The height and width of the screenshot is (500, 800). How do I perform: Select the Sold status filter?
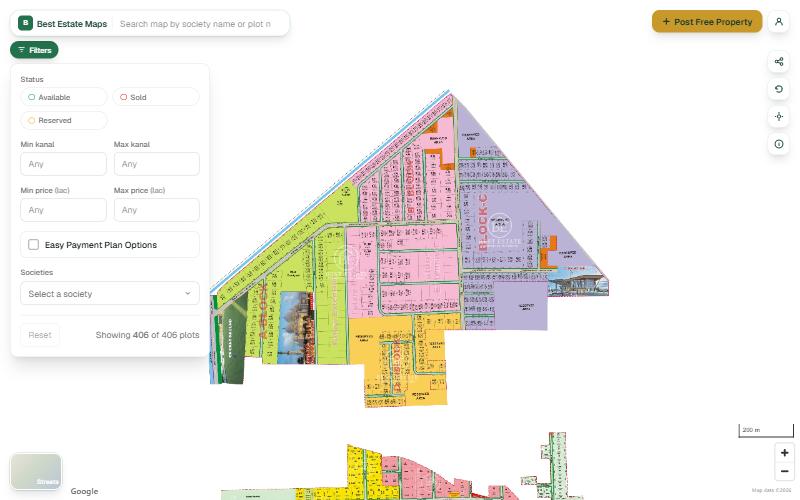(156, 97)
